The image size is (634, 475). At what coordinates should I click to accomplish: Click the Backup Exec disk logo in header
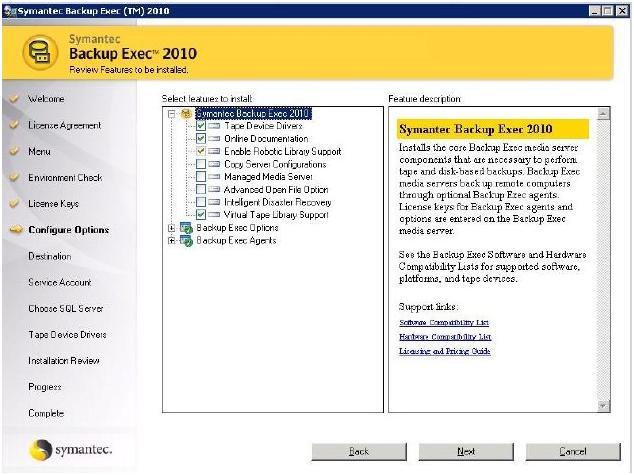(x=40, y=53)
